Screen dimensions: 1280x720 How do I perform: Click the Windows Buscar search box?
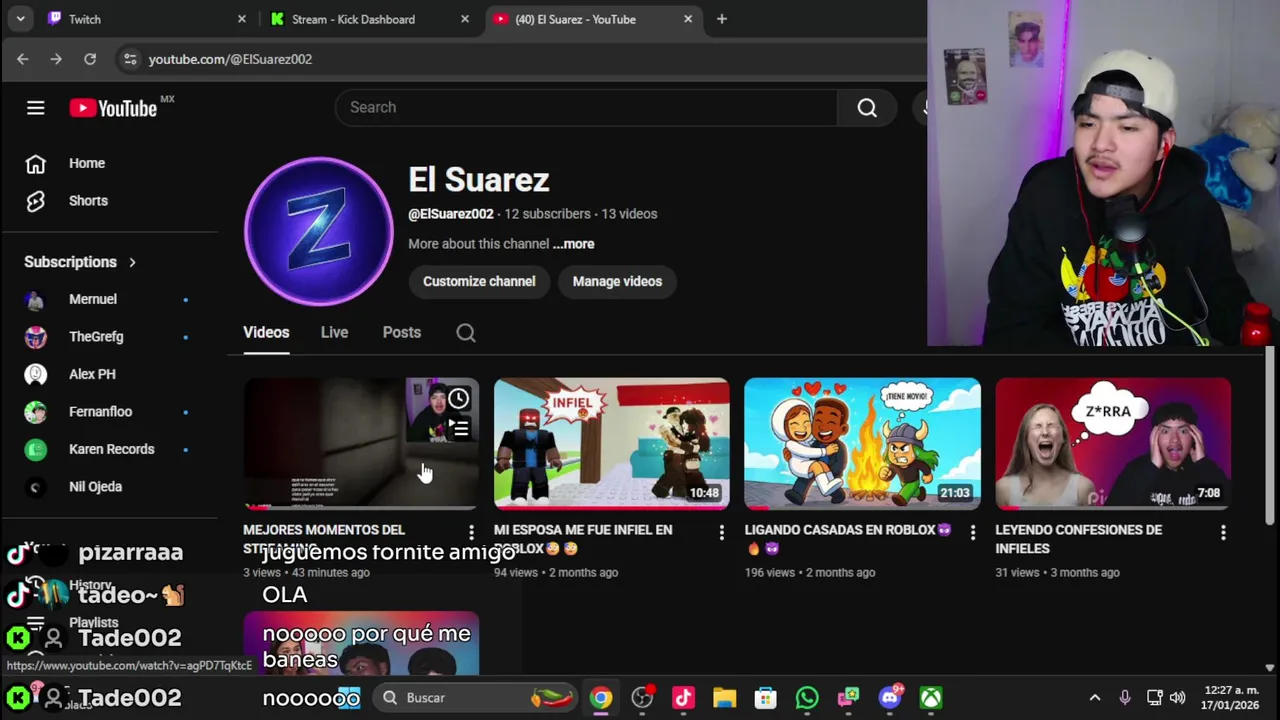[x=475, y=698]
